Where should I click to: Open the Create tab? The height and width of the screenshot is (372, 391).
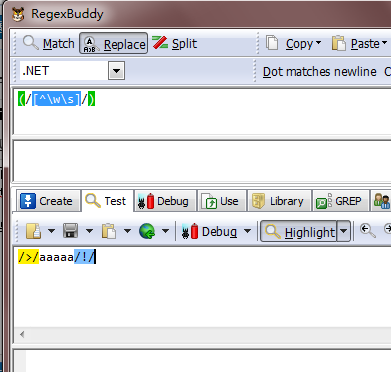tap(48, 201)
